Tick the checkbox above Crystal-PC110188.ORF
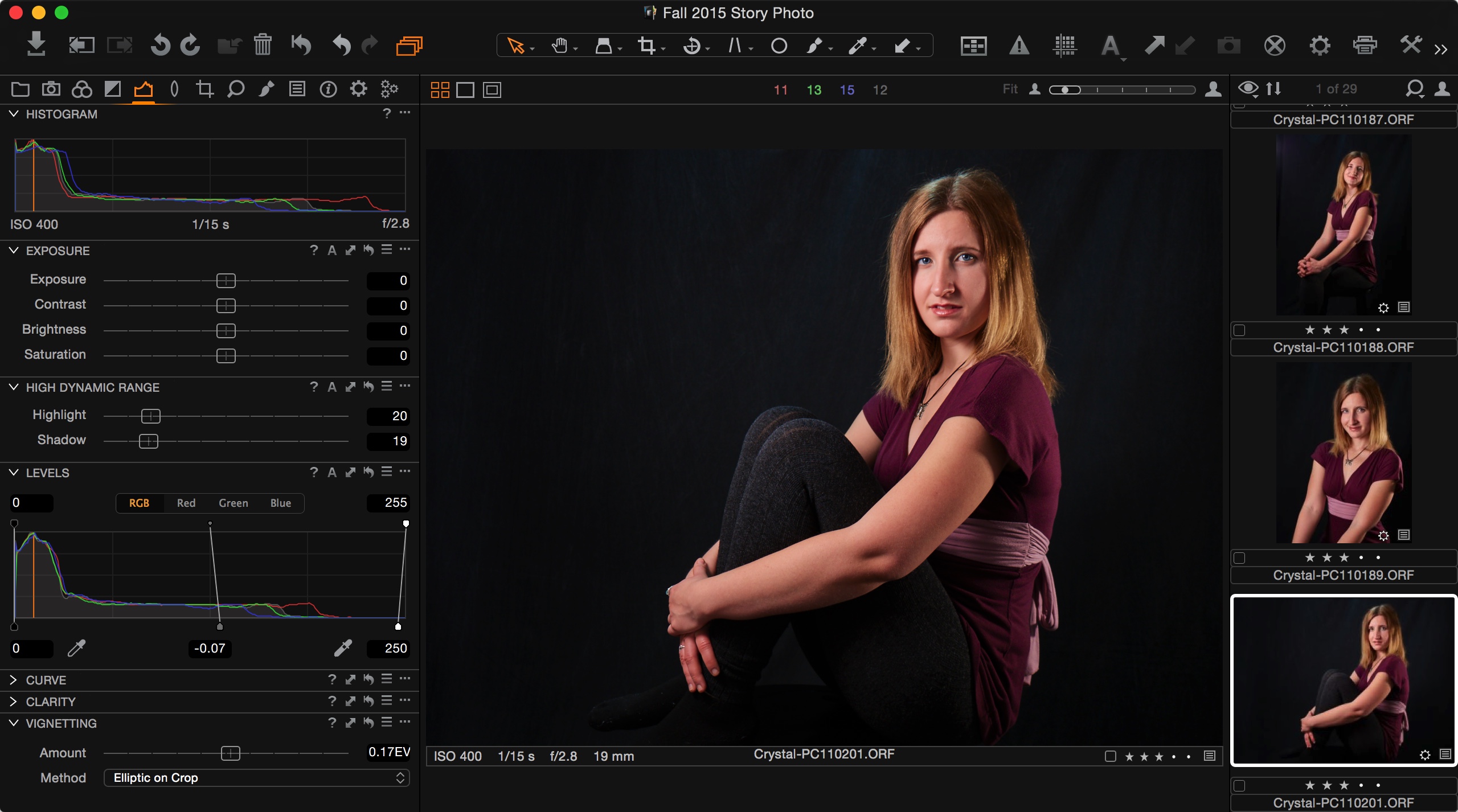The height and width of the screenshot is (812, 1458). 1239,330
